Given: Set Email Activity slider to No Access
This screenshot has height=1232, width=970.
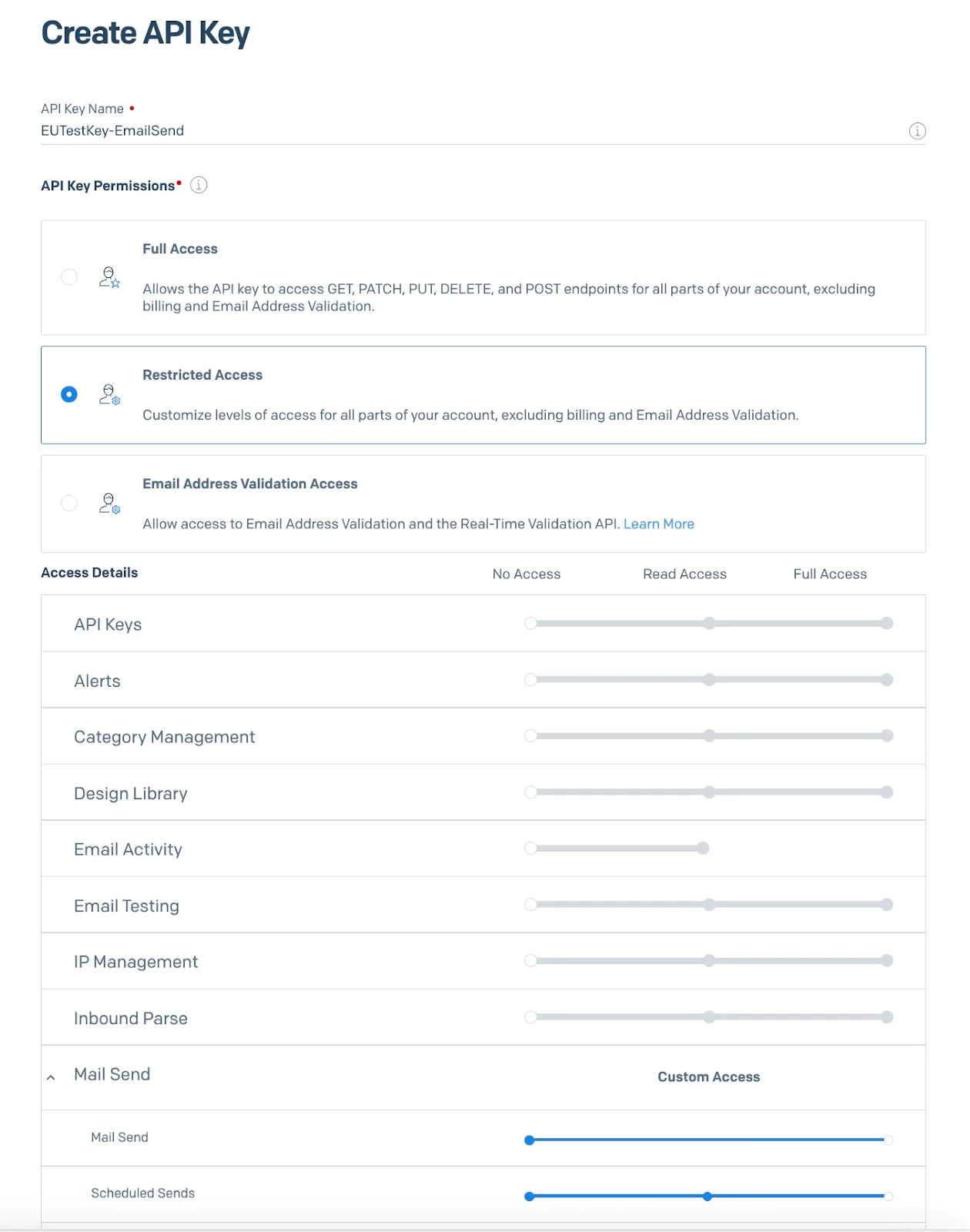Looking at the screenshot, I should pyautogui.click(x=530, y=848).
